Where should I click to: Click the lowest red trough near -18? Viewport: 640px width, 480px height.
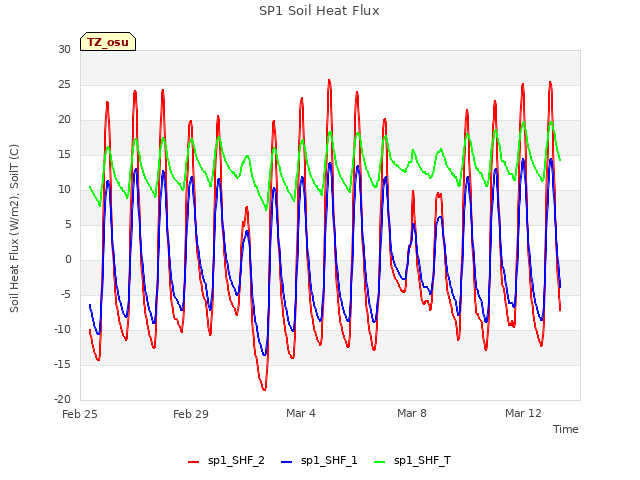(x=264, y=389)
